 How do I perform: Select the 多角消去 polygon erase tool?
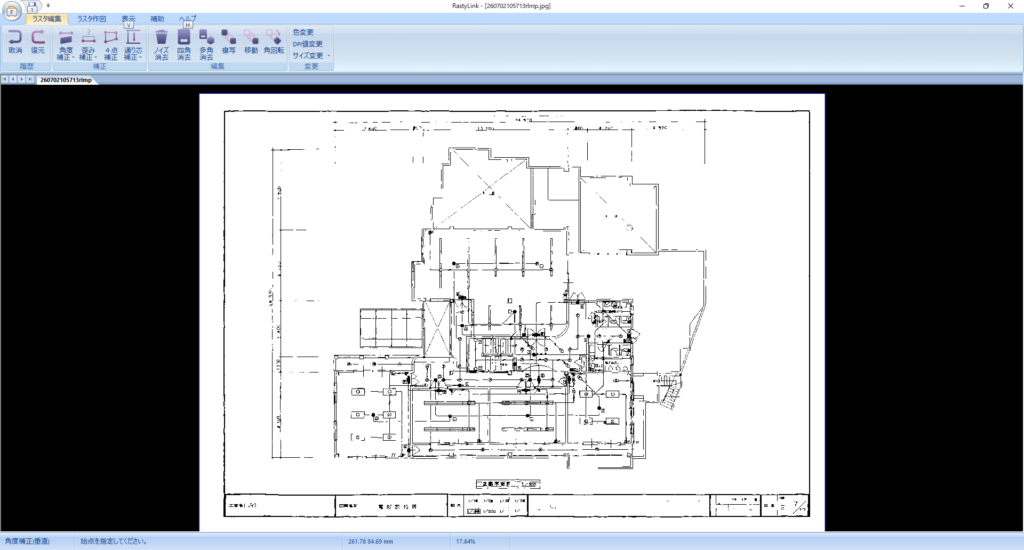pos(206,45)
